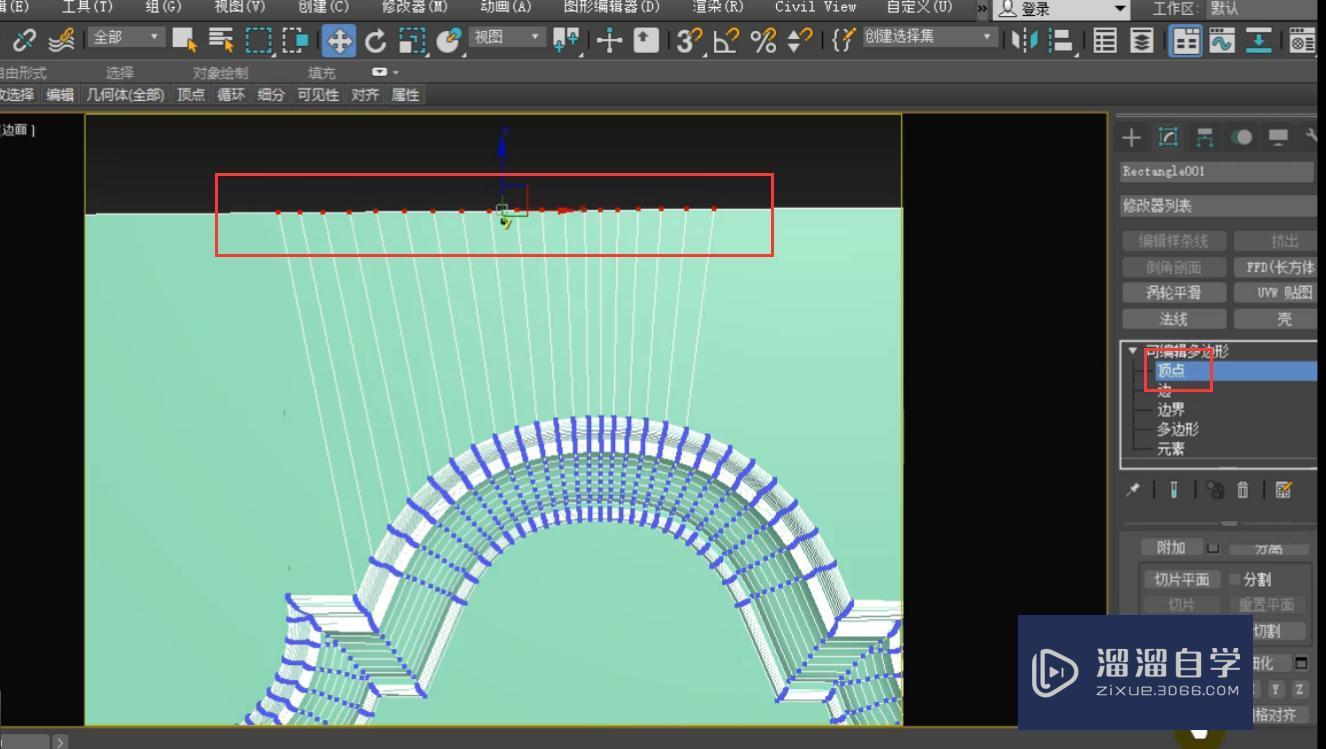
Task: Open the Curve Editor icon
Action: [x=1221, y=40]
